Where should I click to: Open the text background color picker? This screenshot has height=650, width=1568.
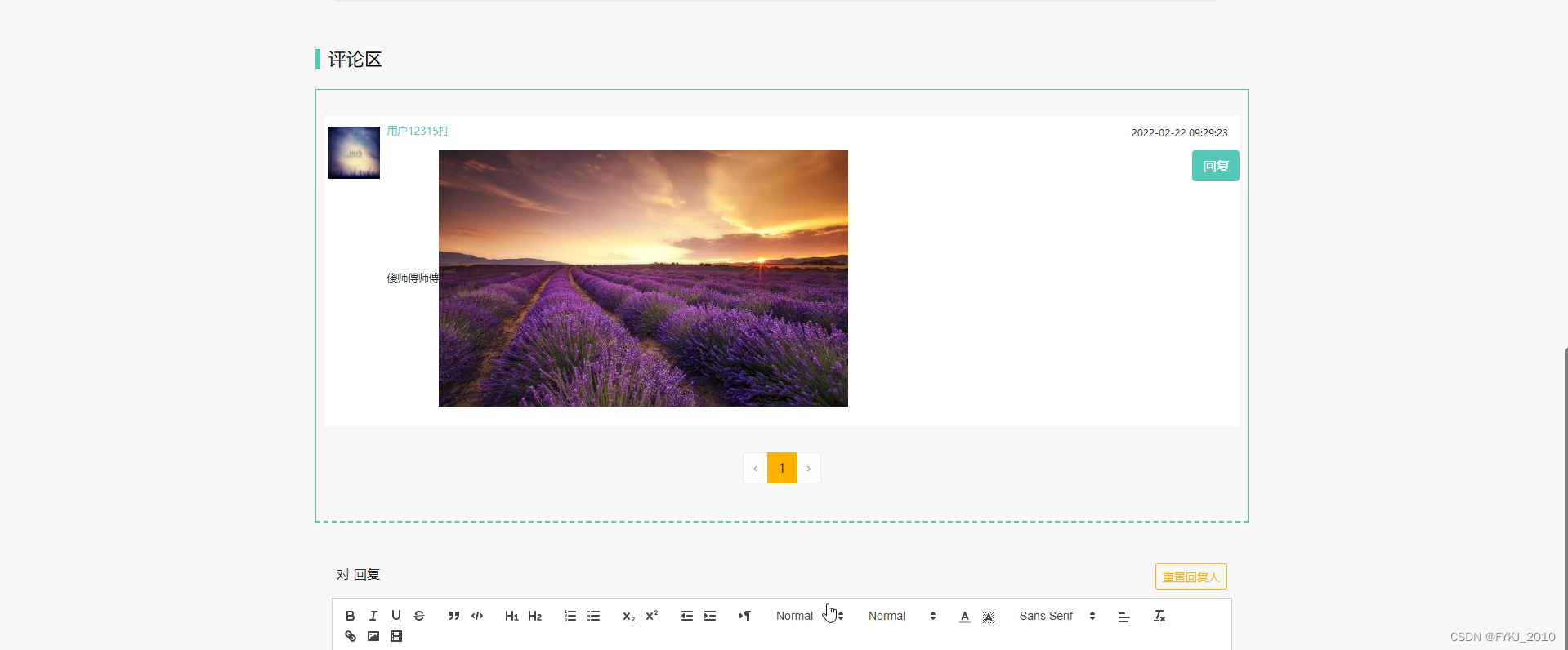coord(989,617)
